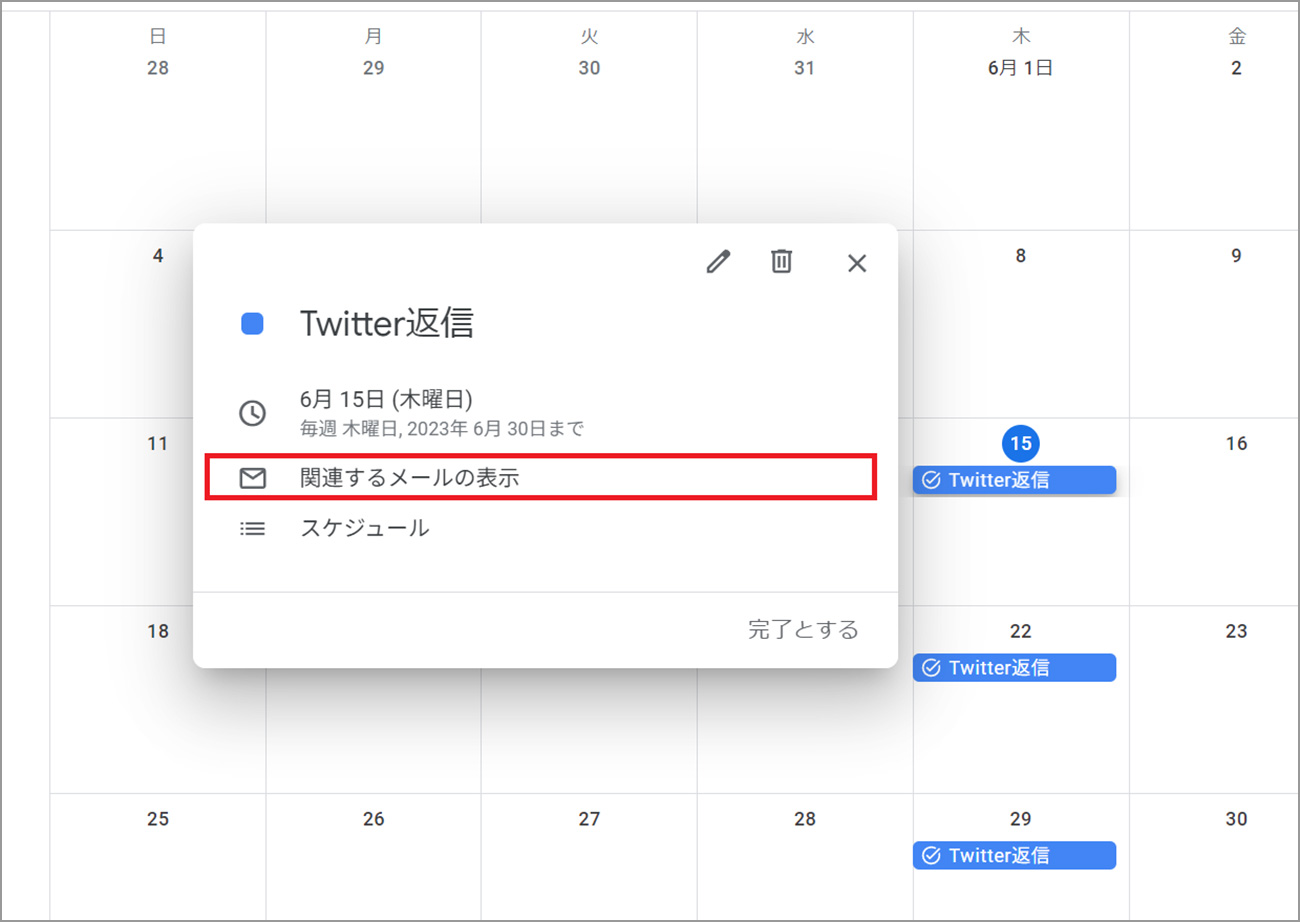Select date 9 on the calendar
This screenshot has height=922, width=1300.
coord(1236,256)
